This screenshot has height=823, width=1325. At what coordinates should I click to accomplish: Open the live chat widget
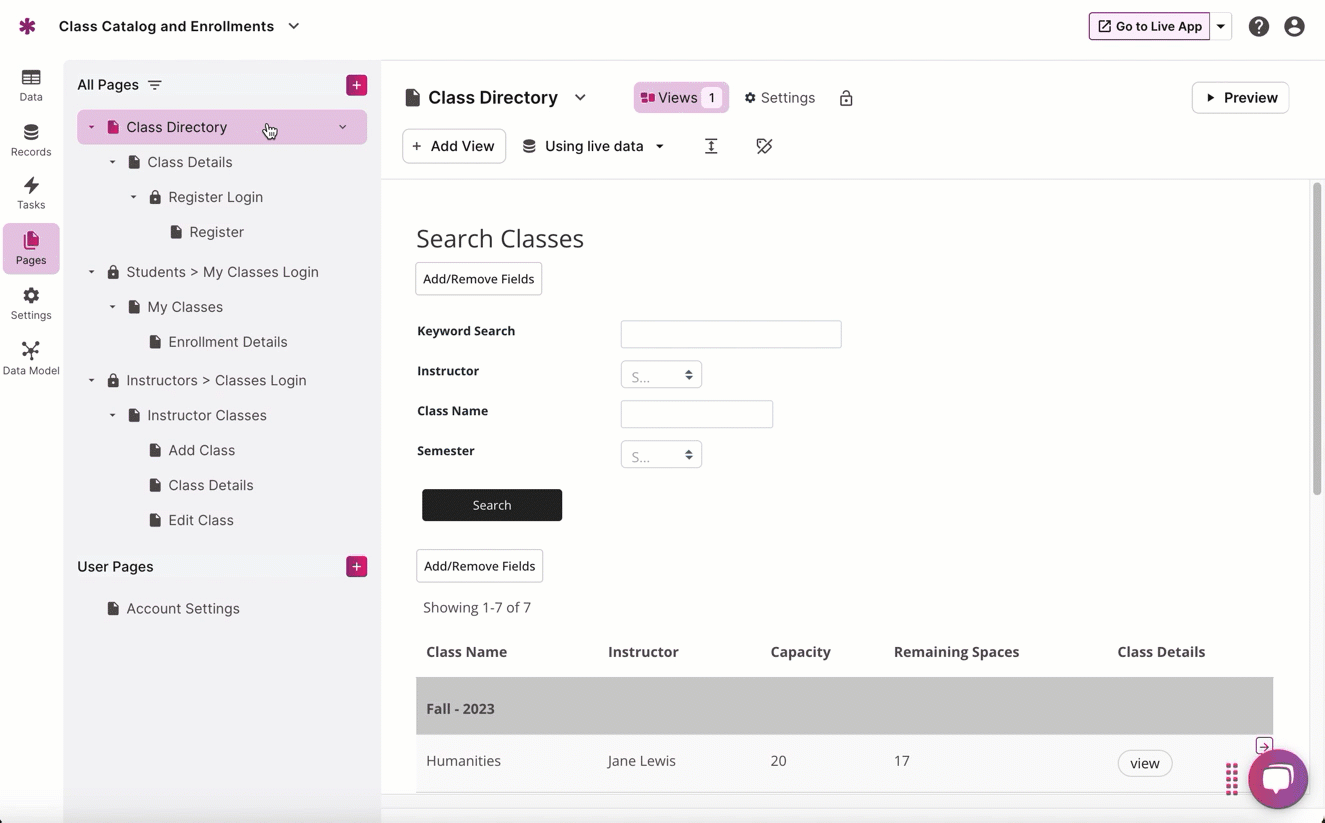pyautogui.click(x=1277, y=778)
